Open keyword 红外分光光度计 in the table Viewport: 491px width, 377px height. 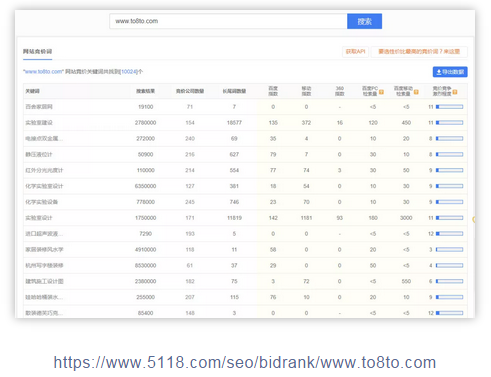pyautogui.click(x=44, y=170)
